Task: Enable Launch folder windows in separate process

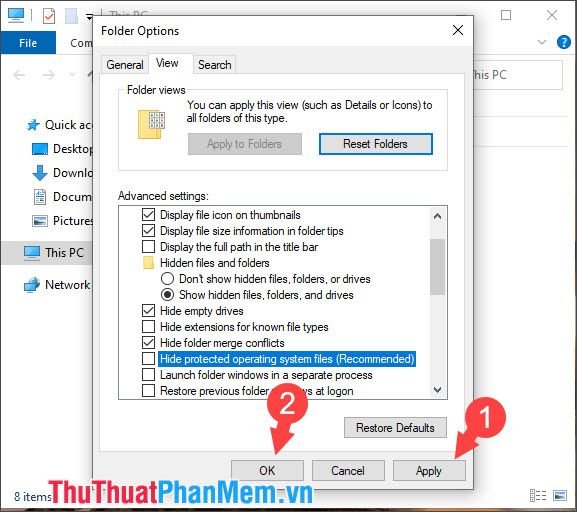Action: click(x=148, y=375)
